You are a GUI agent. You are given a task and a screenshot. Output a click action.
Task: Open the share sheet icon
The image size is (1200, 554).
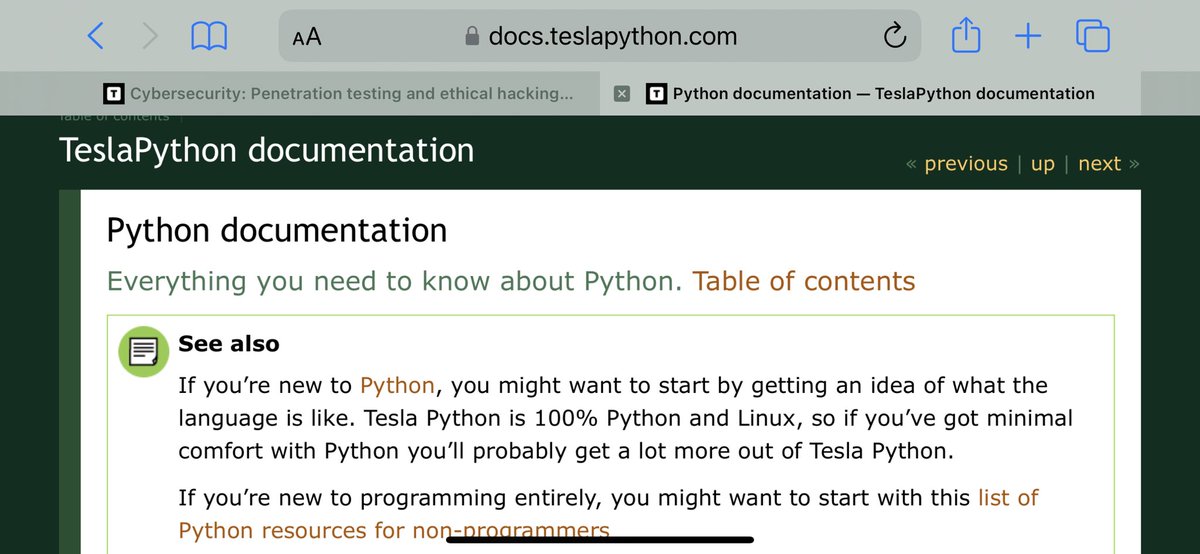(x=966, y=37)
